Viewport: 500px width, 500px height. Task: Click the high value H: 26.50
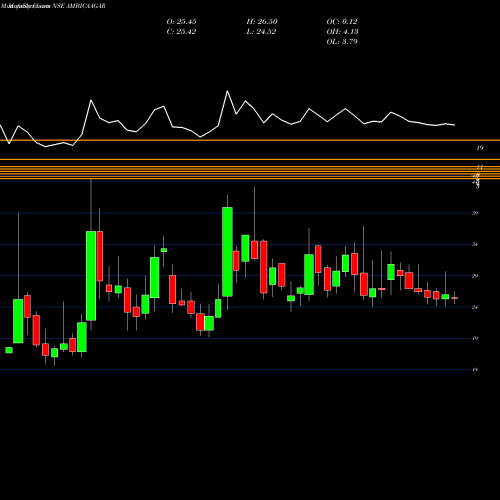click(262, 22)
